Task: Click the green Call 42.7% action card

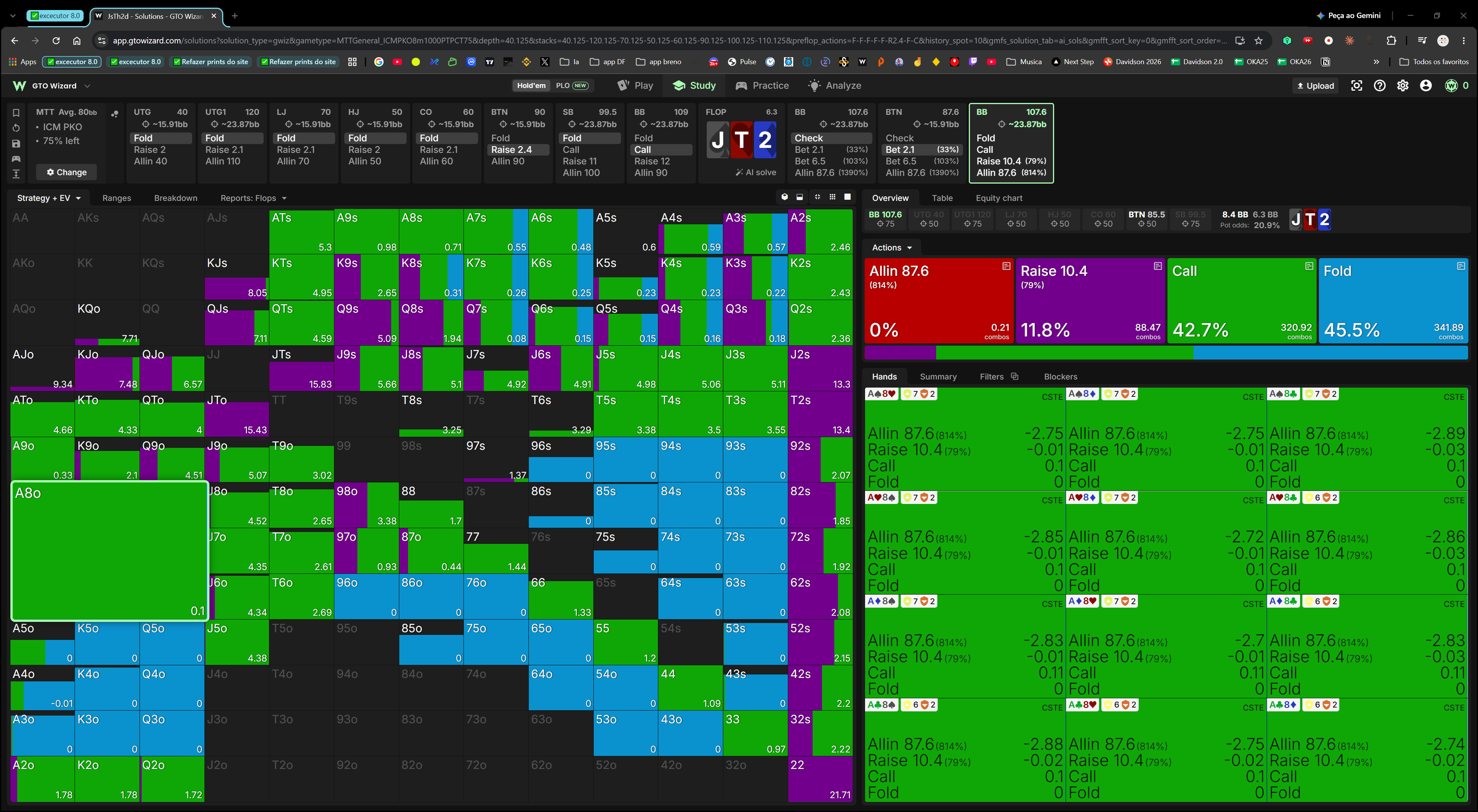Action: [x=1242, y=300]
